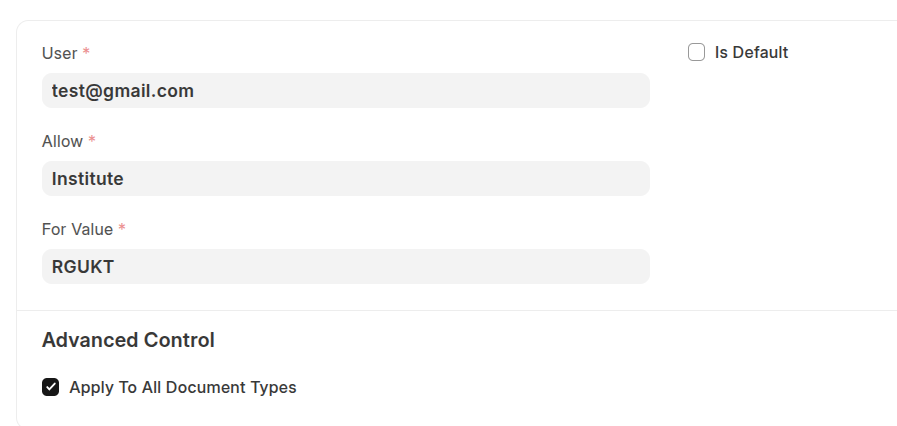Tick the Is Default checkbox
Image resolution: width=897 pixels, height=426 pixels.
[697, 53]
